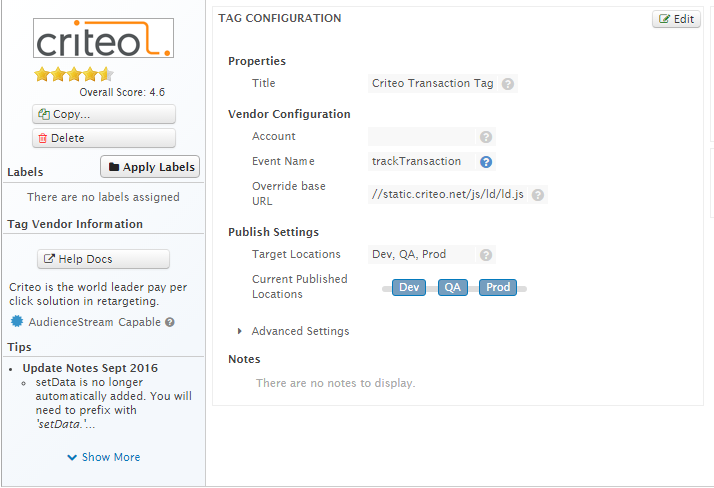Click help icon beside Override base URL
This screenshot has height=488, width=714.
538,195
